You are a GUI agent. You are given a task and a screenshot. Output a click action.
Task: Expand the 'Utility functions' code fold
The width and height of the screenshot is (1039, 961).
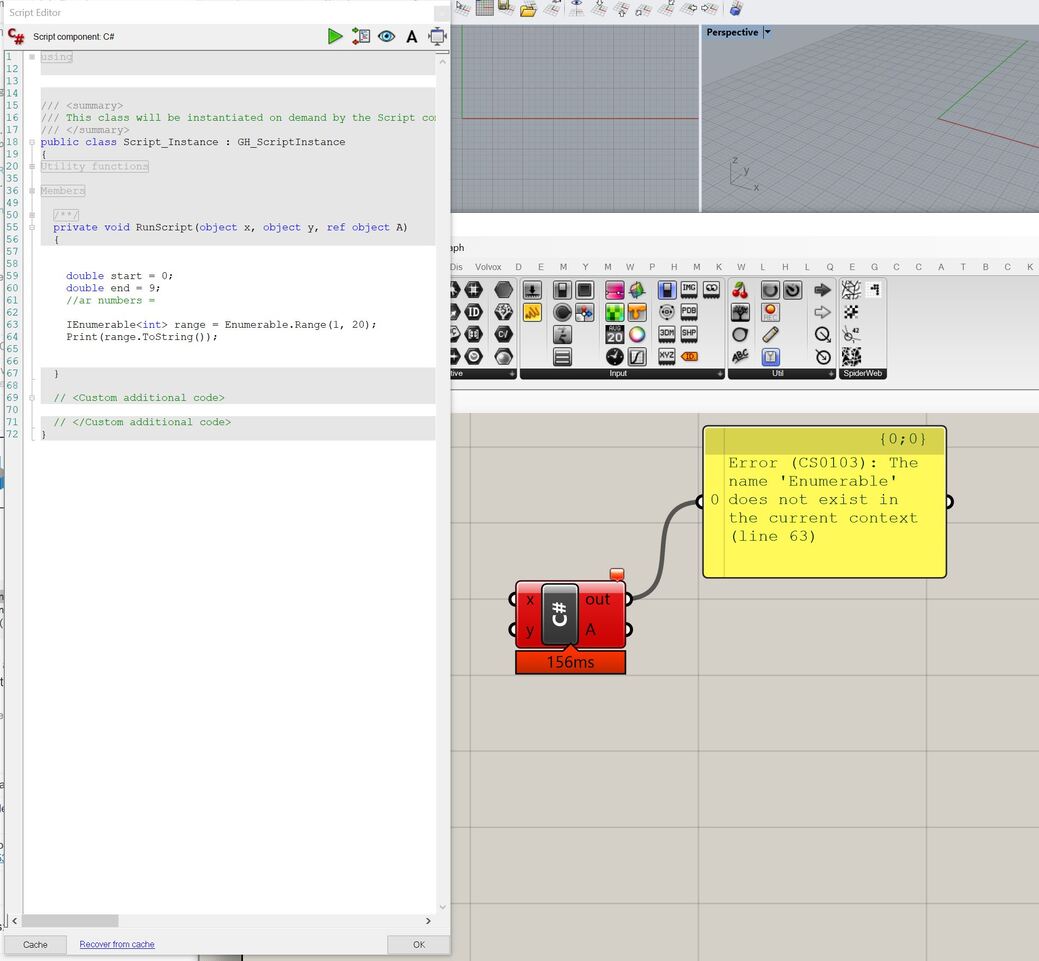(32, 166)
